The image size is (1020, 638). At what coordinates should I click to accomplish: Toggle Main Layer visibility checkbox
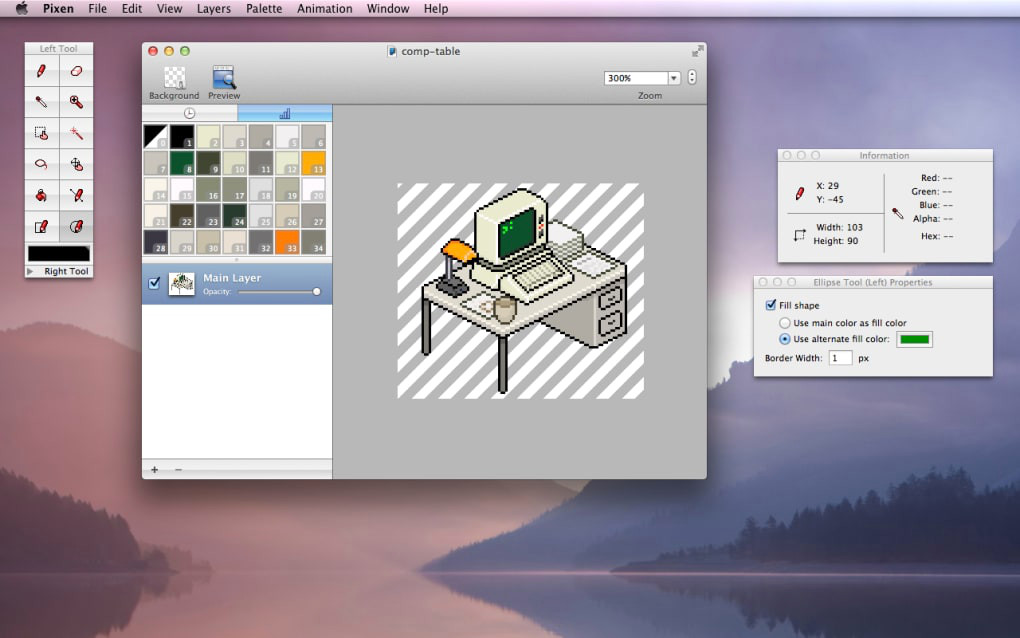coord(154,283)
